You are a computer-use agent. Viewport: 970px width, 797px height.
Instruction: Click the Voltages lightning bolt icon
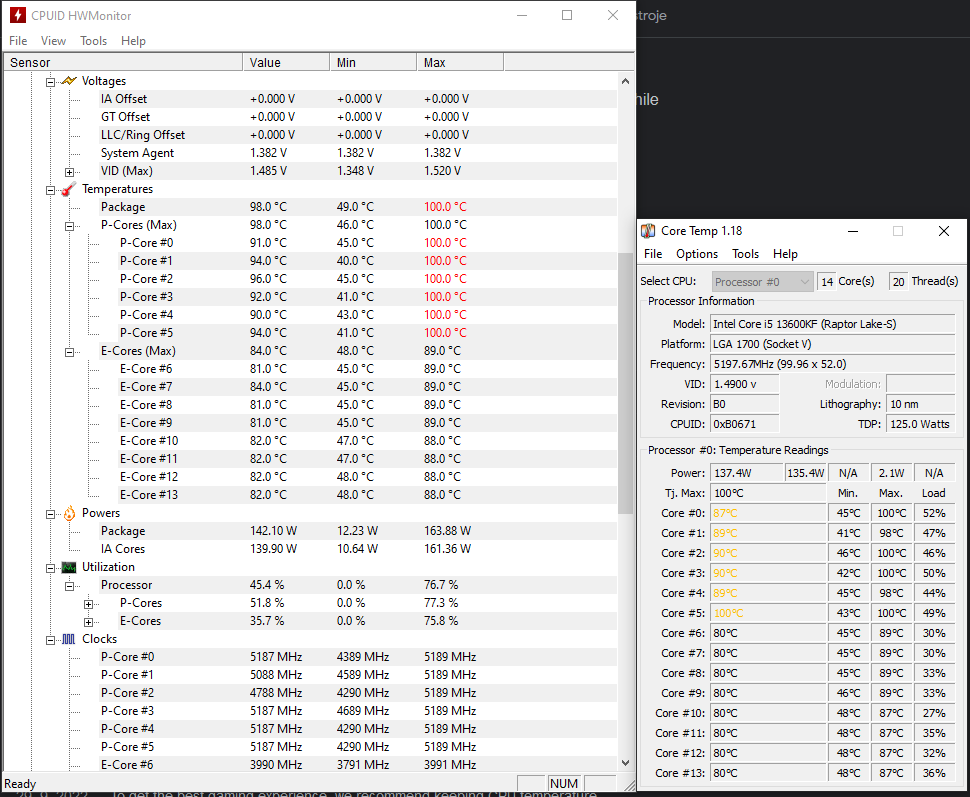tap(69, 81)
